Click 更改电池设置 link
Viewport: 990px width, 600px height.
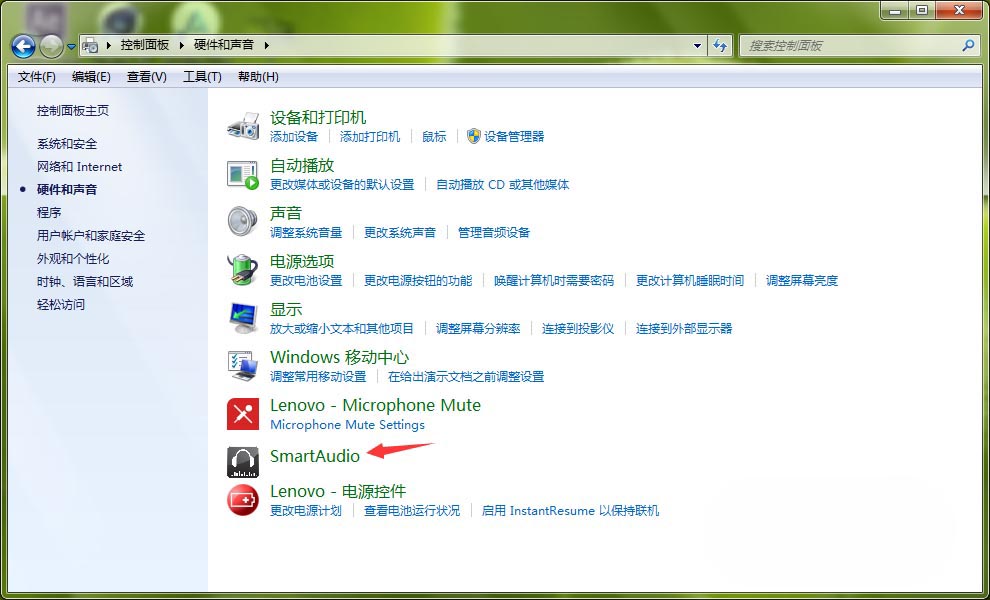(x=306, y=280)
